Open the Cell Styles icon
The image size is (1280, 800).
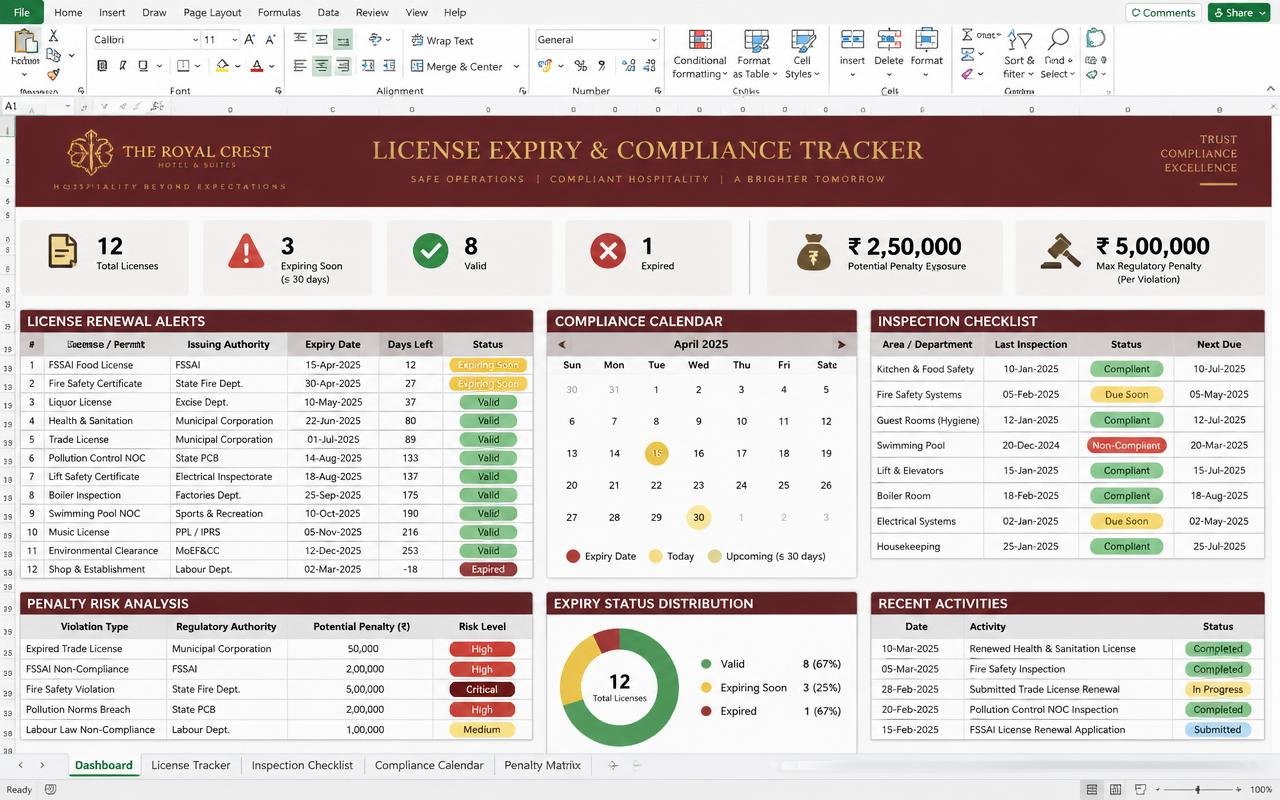802,40
